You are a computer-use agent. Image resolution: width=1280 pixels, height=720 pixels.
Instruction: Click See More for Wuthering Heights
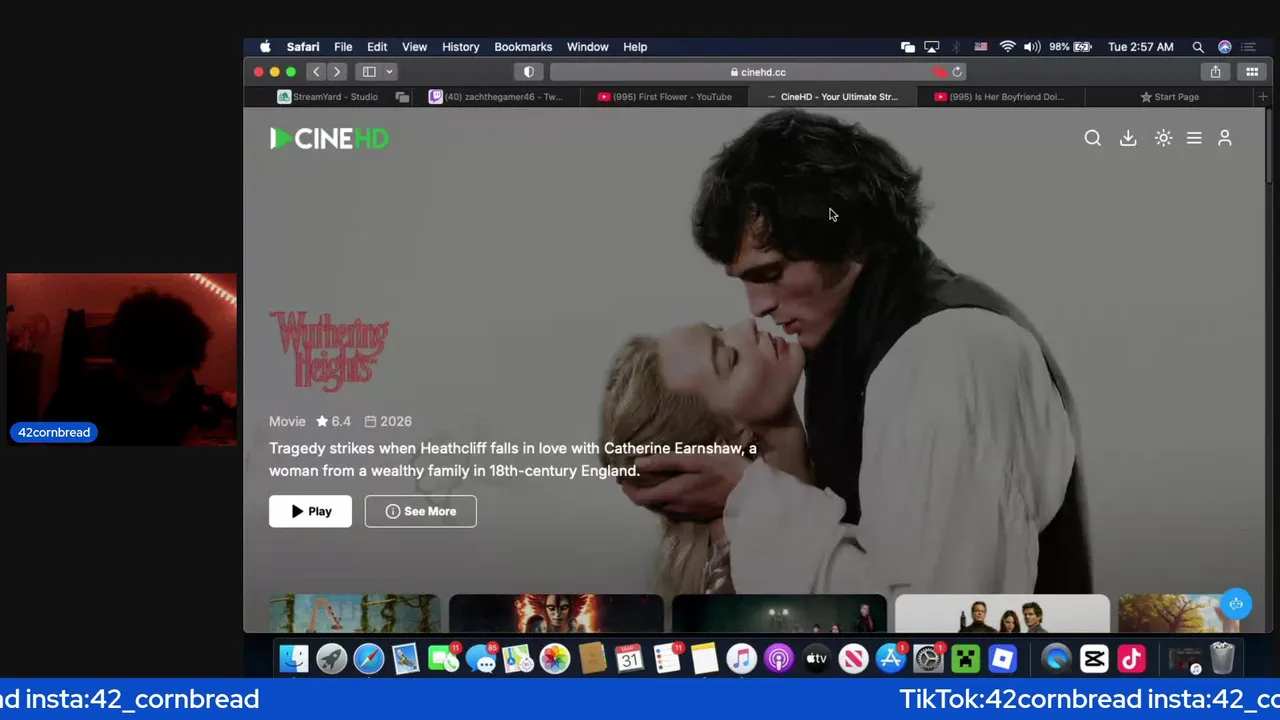pos(420,511)
